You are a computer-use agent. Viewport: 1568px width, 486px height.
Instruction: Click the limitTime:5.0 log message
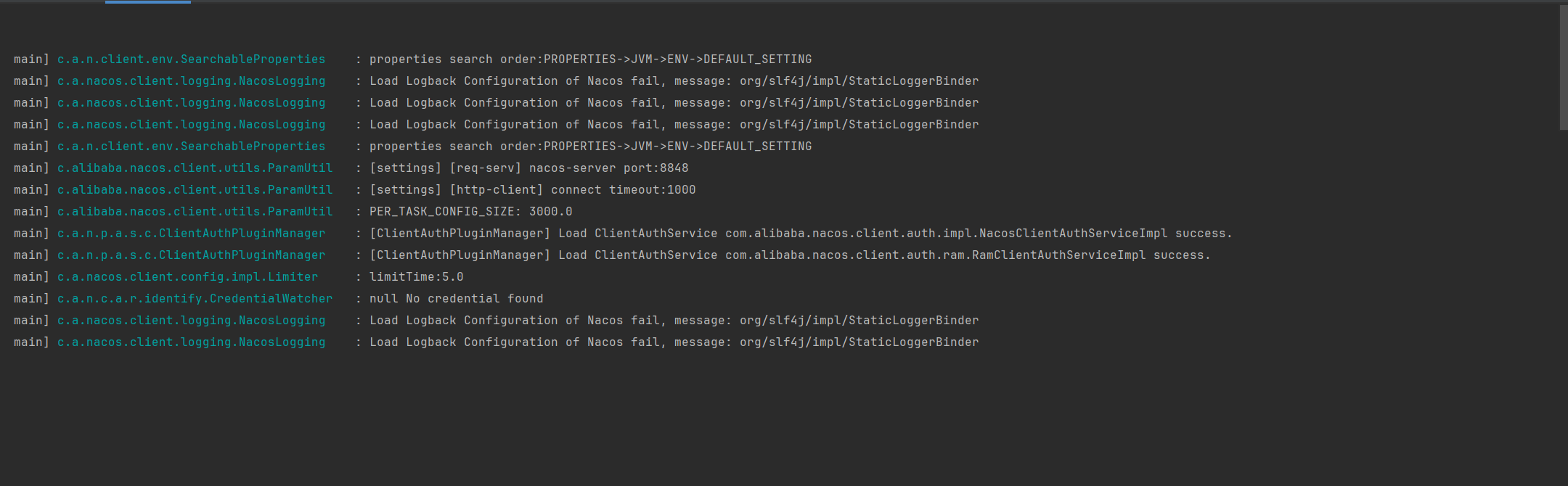[x=417, y=277]
